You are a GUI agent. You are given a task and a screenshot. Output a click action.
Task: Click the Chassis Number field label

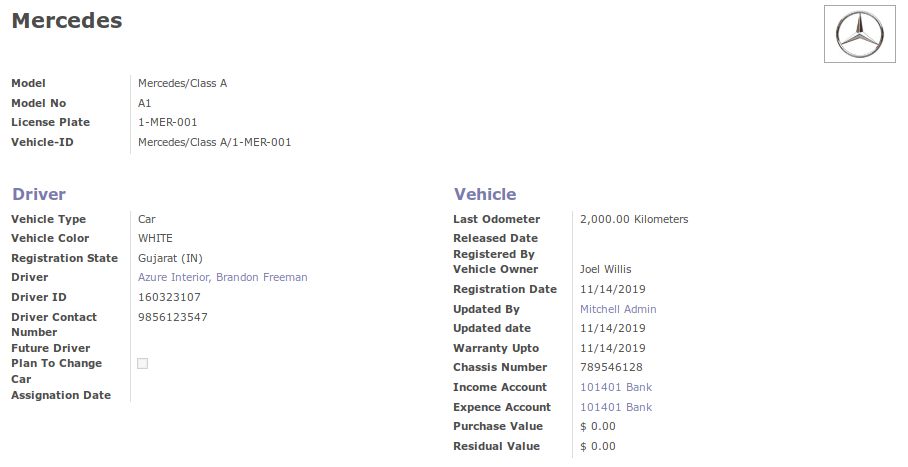[500, 367]
